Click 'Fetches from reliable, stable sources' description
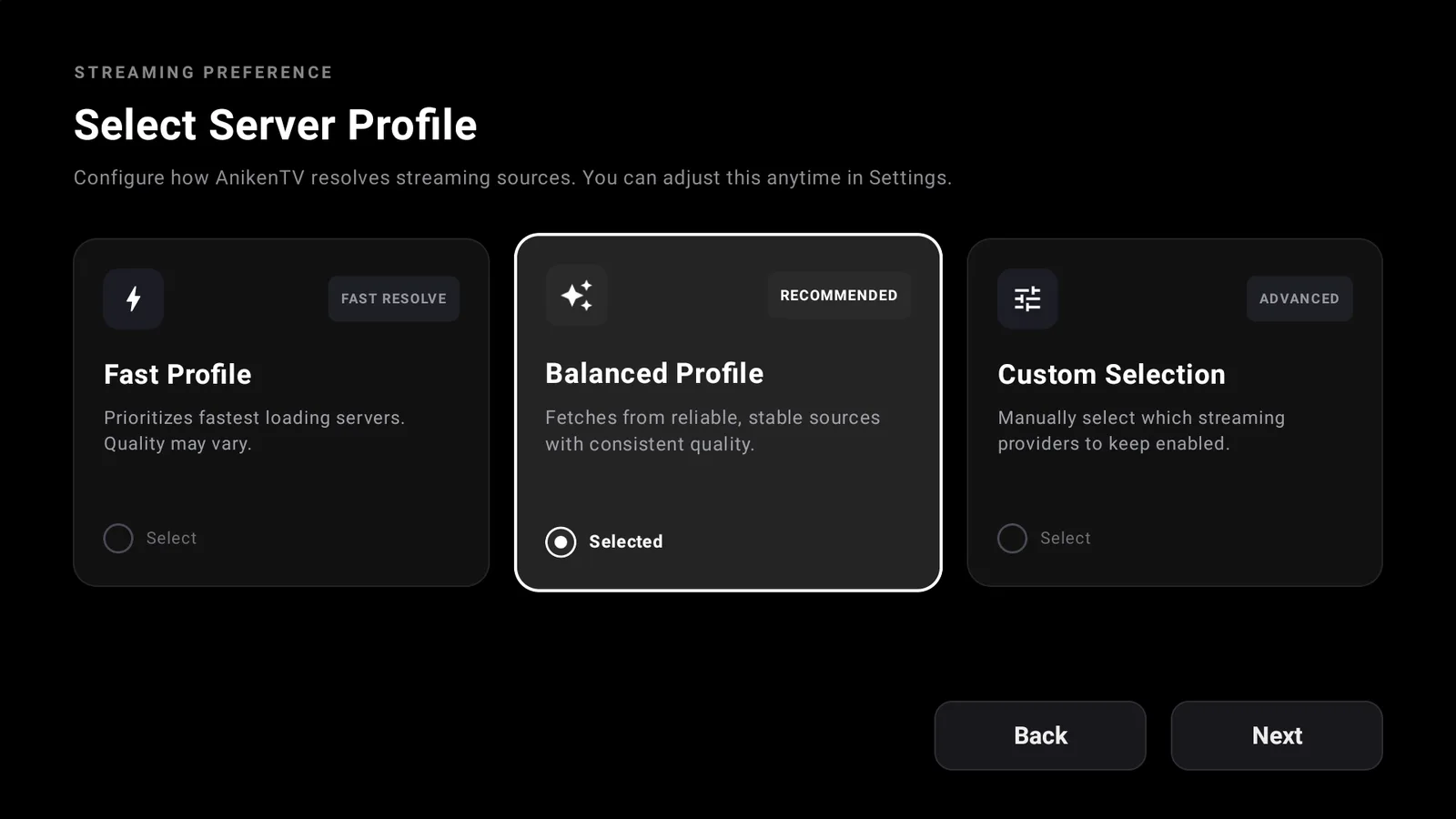1456x819 pixels. pos(713,430)
